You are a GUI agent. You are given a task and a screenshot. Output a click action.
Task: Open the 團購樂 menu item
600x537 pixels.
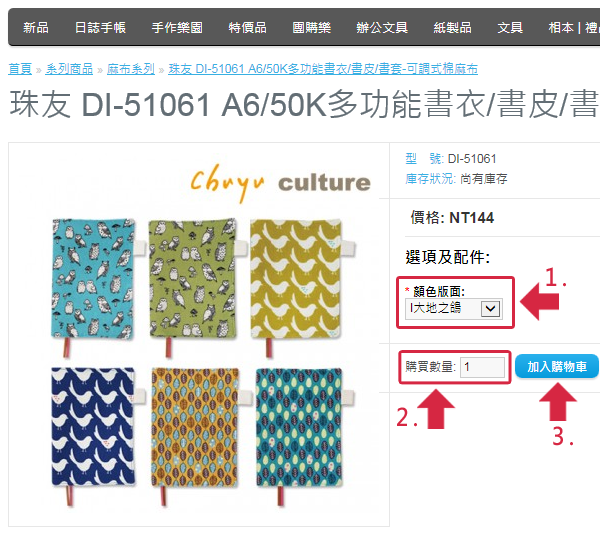pyautogui.click(x=311, y=28)
